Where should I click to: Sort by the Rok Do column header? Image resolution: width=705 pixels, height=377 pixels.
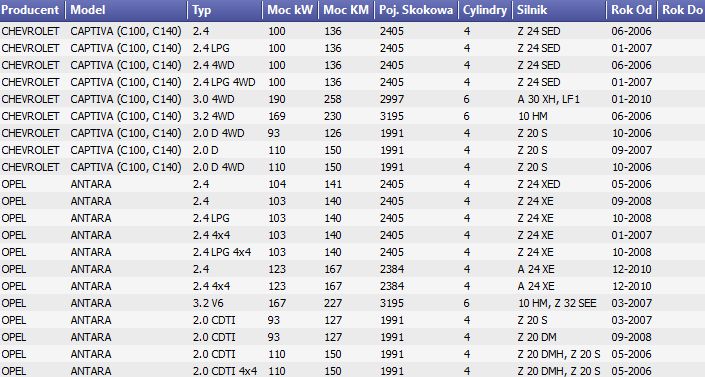click(x=682, y=10)
